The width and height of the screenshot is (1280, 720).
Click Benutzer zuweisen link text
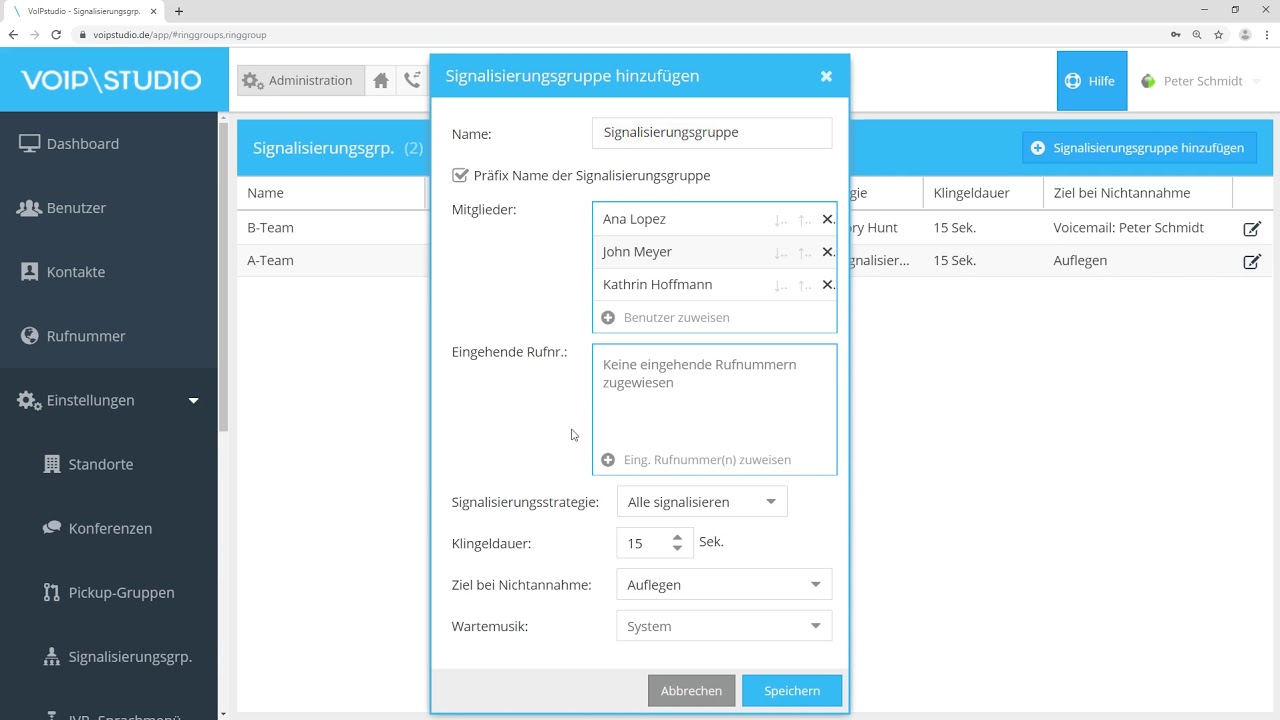tap(676, 317)
